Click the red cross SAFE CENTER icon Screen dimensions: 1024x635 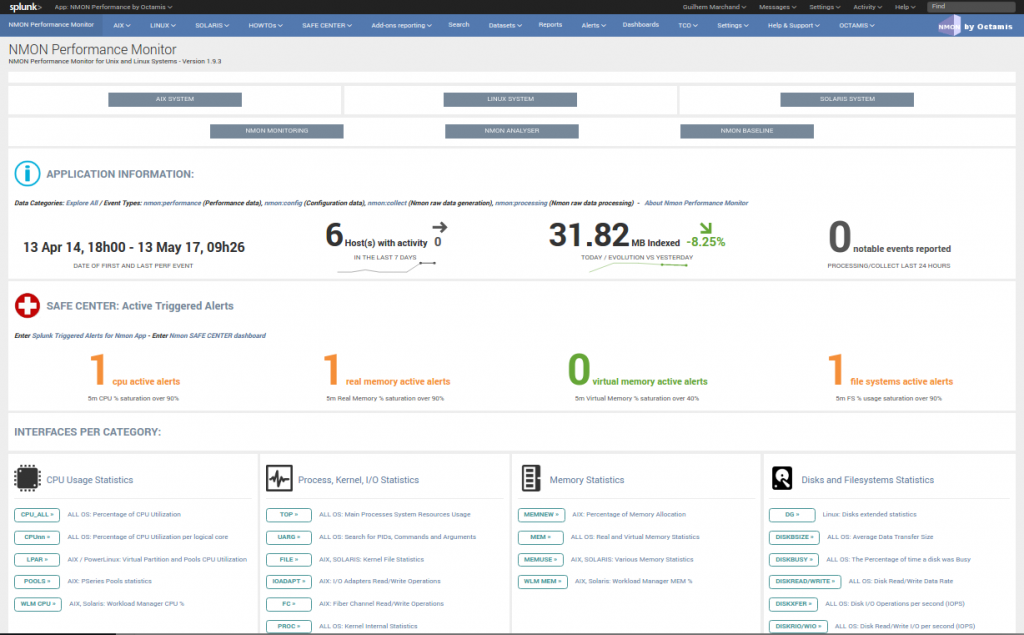coord(27,305)
